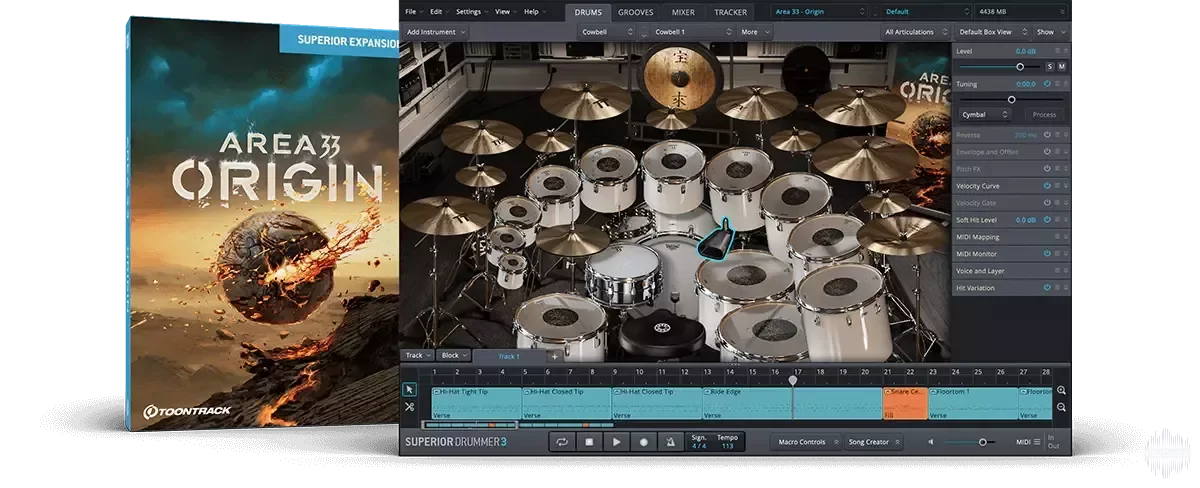Add a new track with plus button
The width and height of the screenshot is (1200, 488).
(554, 356)
